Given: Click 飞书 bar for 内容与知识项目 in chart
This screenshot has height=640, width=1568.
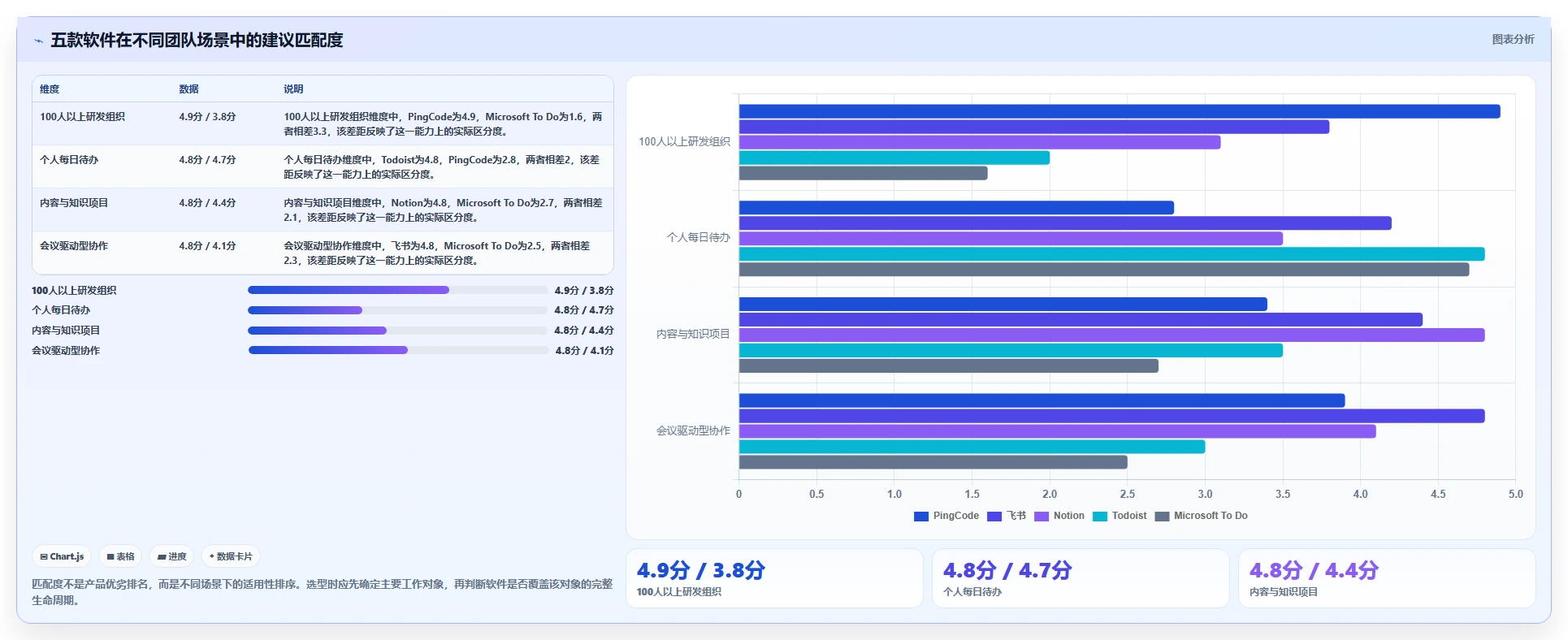Looking at the screenshot, I should click(x=1081, y=319).
